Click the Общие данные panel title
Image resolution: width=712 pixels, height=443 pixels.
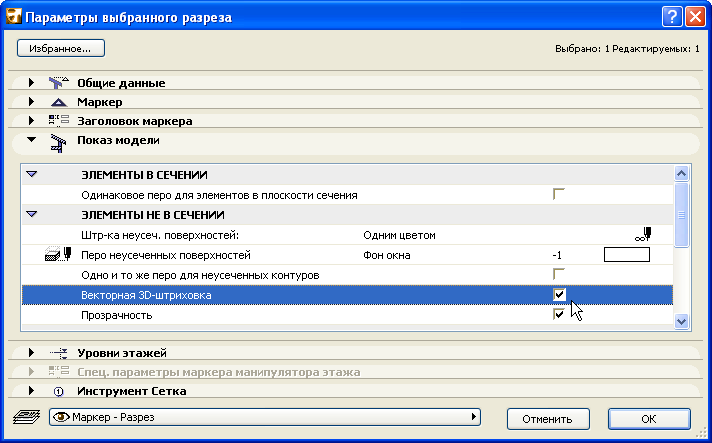[x=121, y=83]
